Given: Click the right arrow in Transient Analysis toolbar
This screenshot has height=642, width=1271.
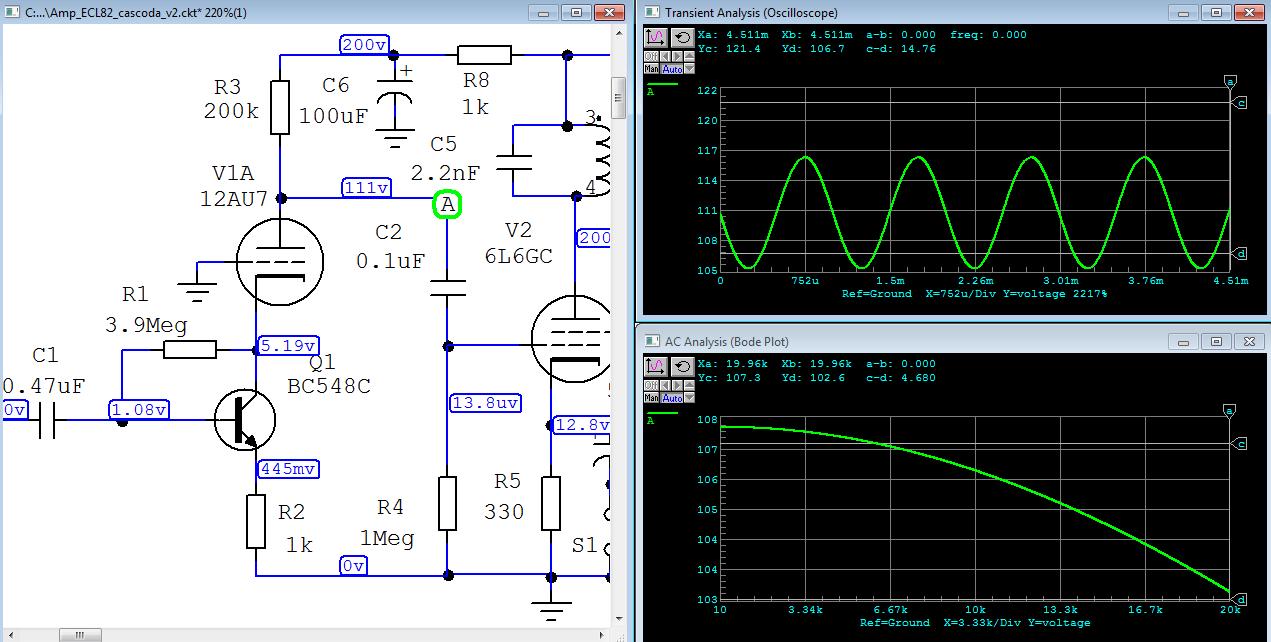Looking at the screenshot, I should [677, 56].
